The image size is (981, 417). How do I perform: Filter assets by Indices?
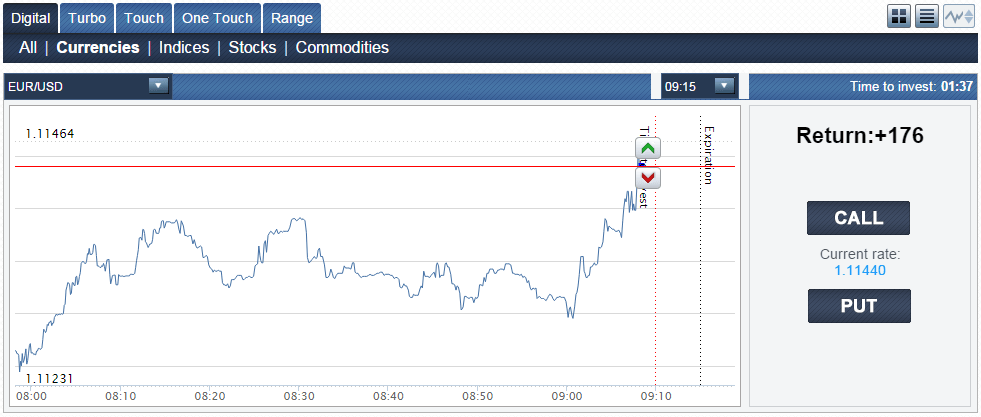pos(184,47)
